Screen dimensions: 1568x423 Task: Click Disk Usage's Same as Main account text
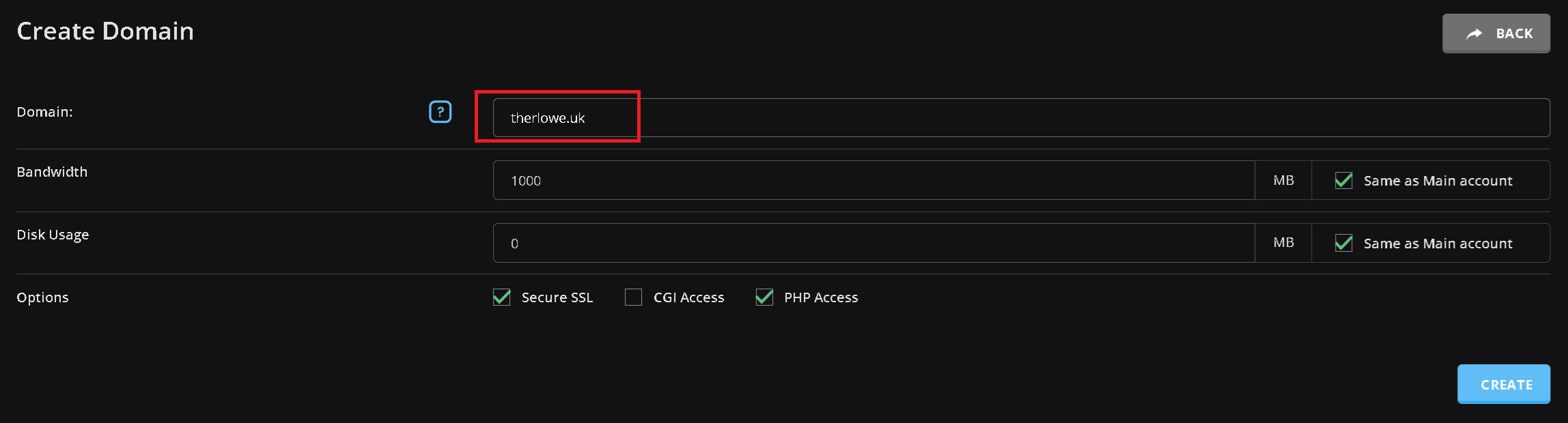coord(1438,244)
